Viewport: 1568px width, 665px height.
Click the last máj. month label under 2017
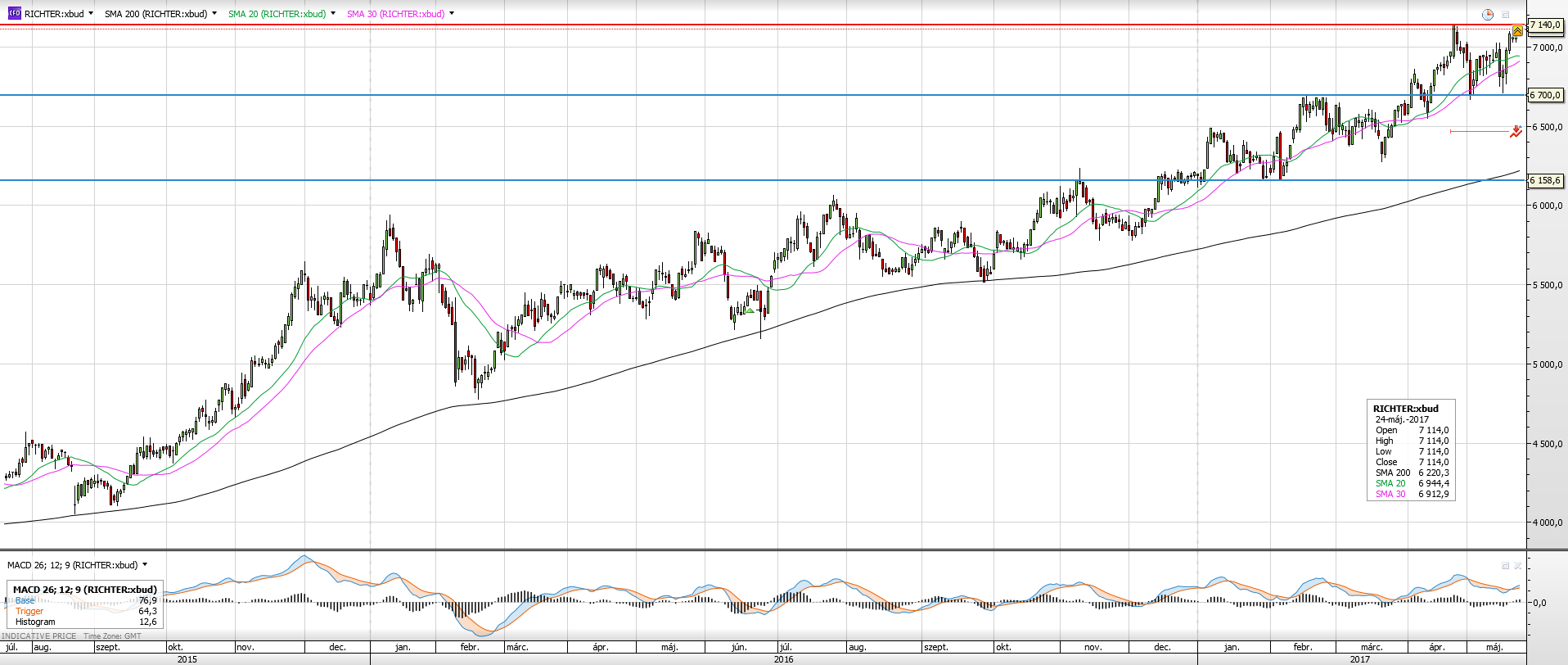pyautogui.click(x=1494, y=647)
